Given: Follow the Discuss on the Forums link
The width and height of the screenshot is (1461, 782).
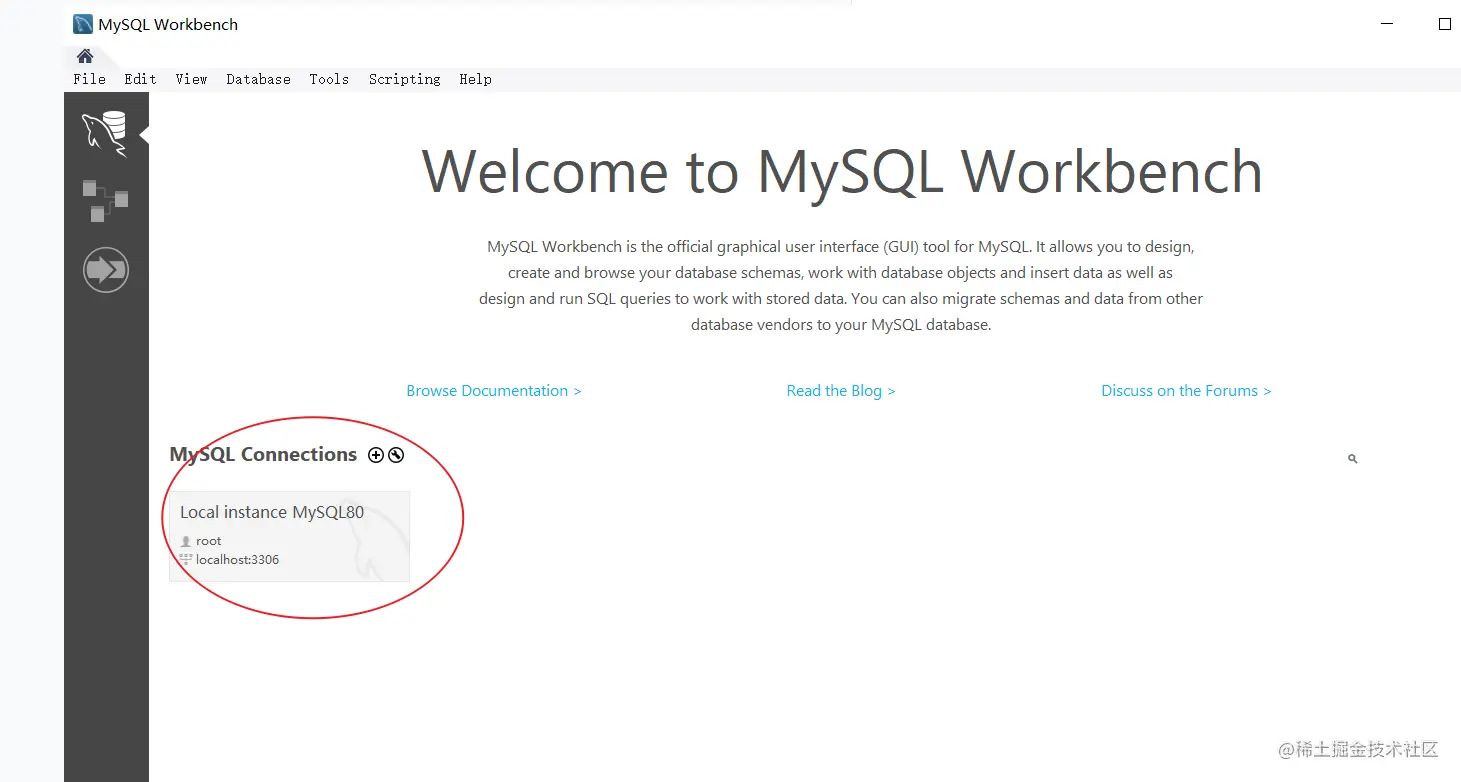Looking at the screenshot, I should click(x=1186, y=391).
